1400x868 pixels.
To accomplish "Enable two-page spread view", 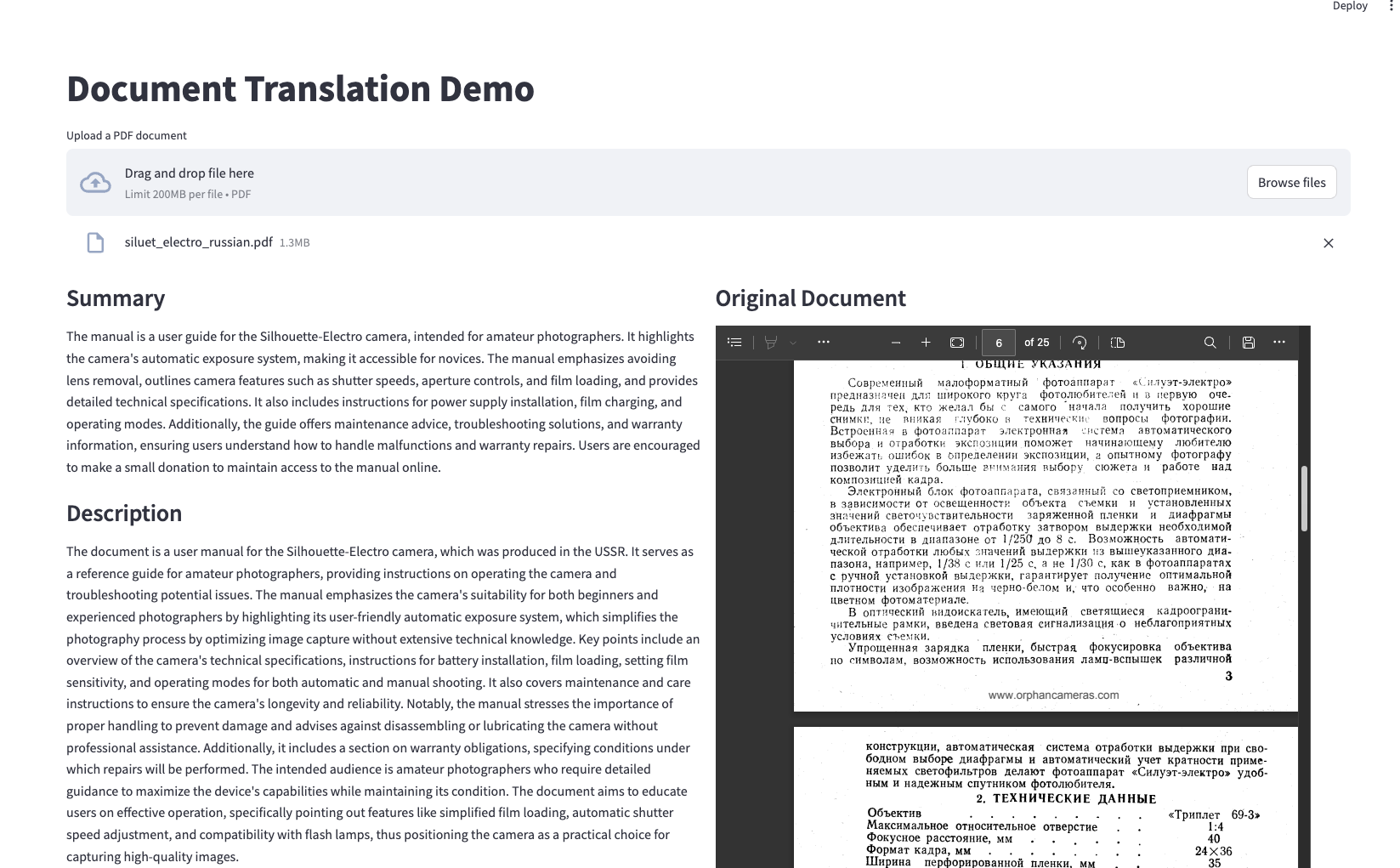I will coord(1117,343).
